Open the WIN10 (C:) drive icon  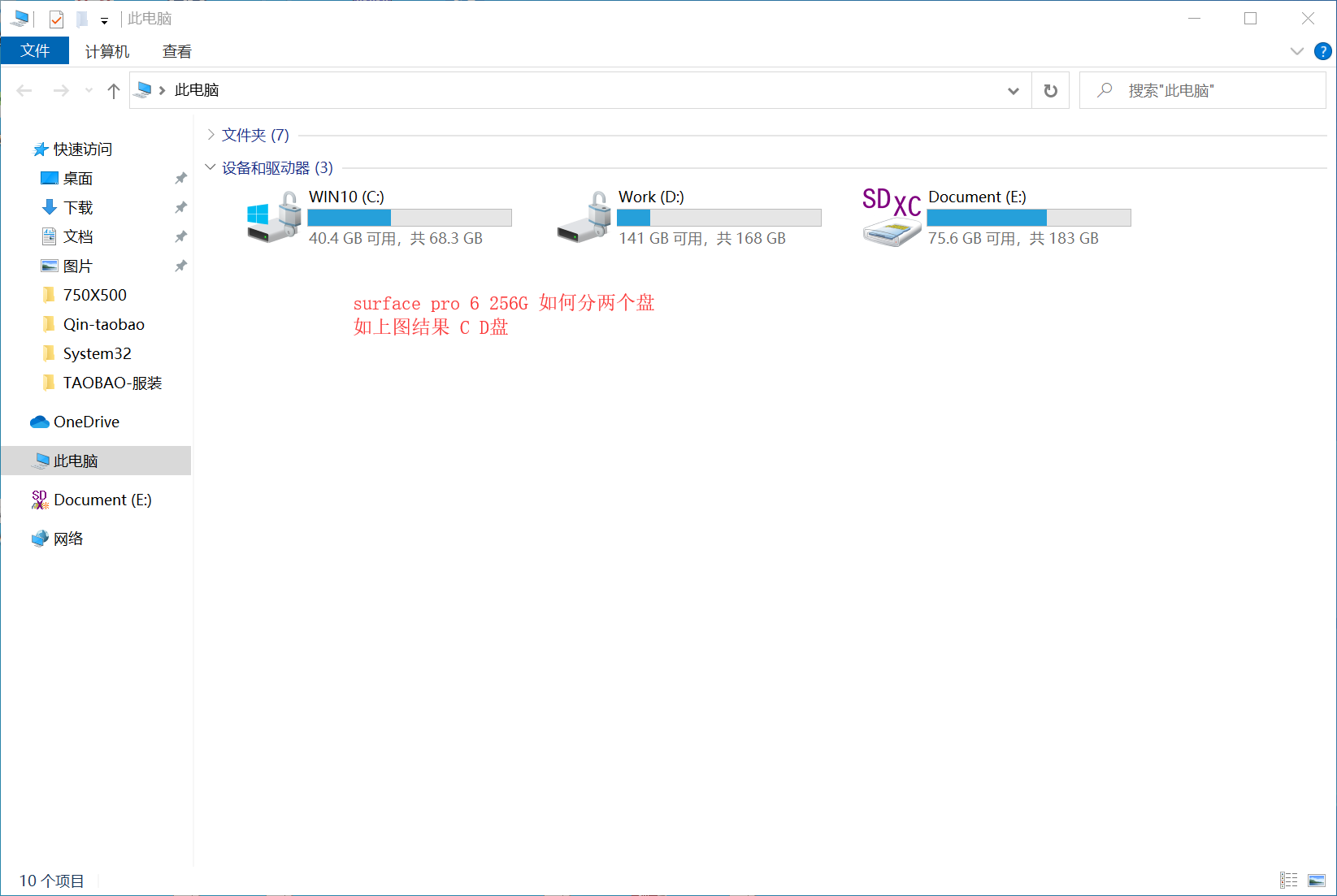[274, 218]
